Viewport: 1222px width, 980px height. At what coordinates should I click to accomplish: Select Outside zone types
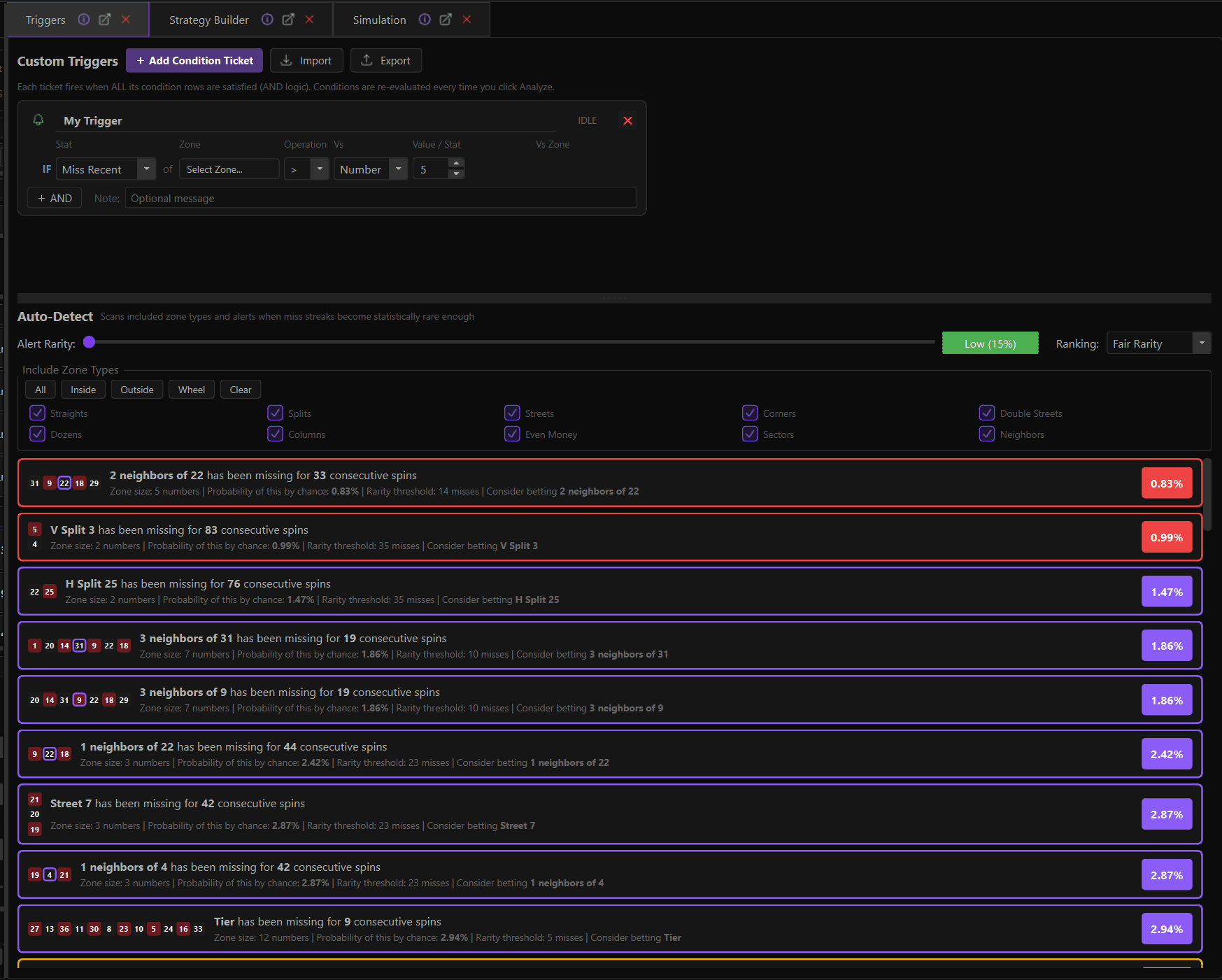click(x=137, y=390)
